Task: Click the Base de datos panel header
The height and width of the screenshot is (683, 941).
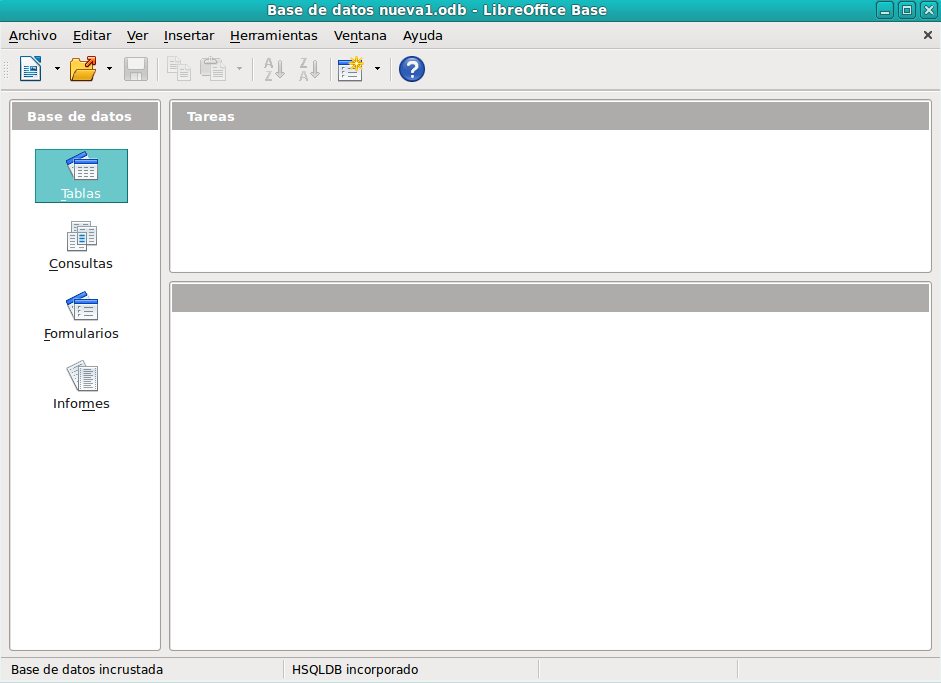Action: (85, 116)
